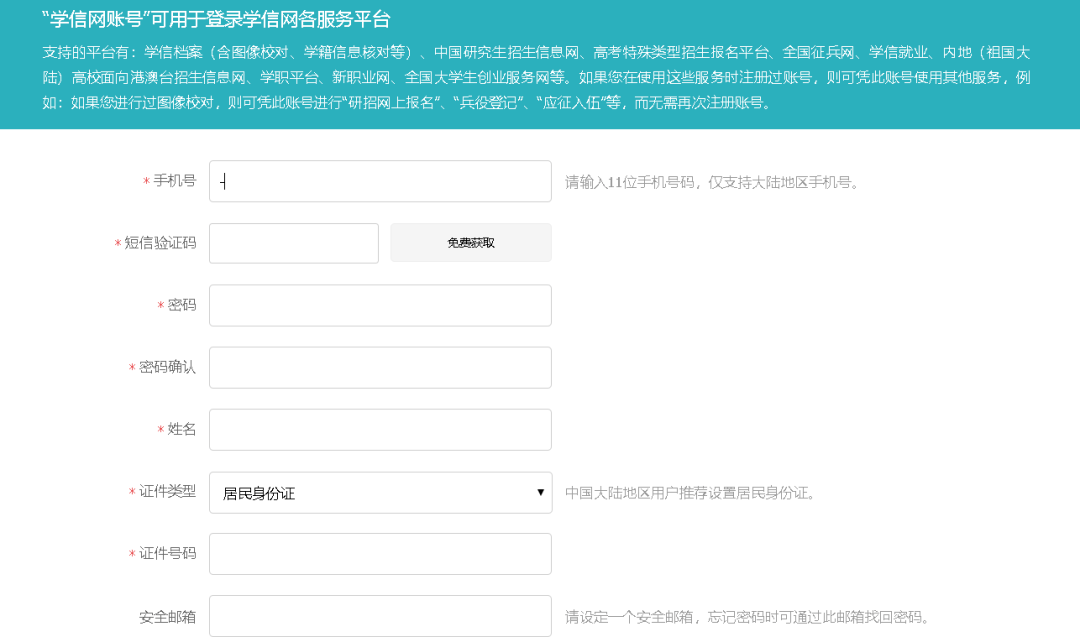Click the 姓名 field label

(182, 429)
